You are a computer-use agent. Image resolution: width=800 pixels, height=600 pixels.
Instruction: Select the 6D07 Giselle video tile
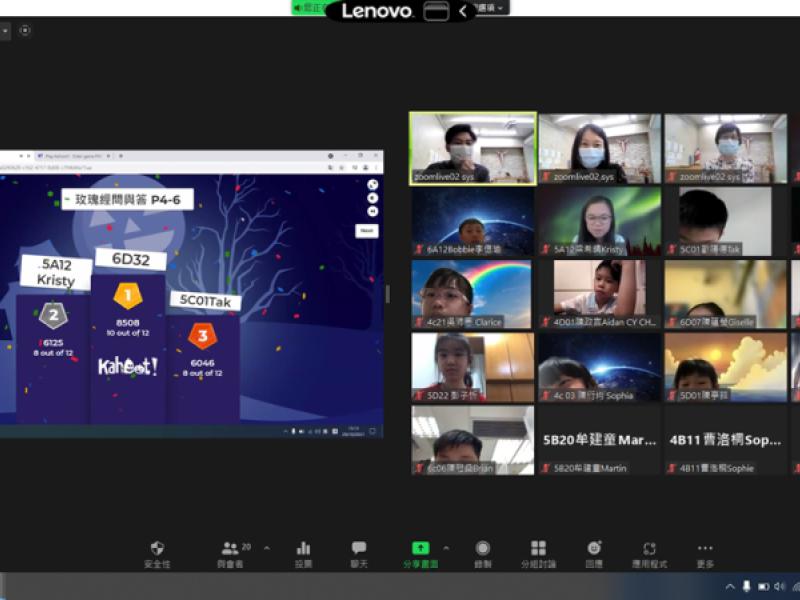pyautogui.click(x=726, y=294)
